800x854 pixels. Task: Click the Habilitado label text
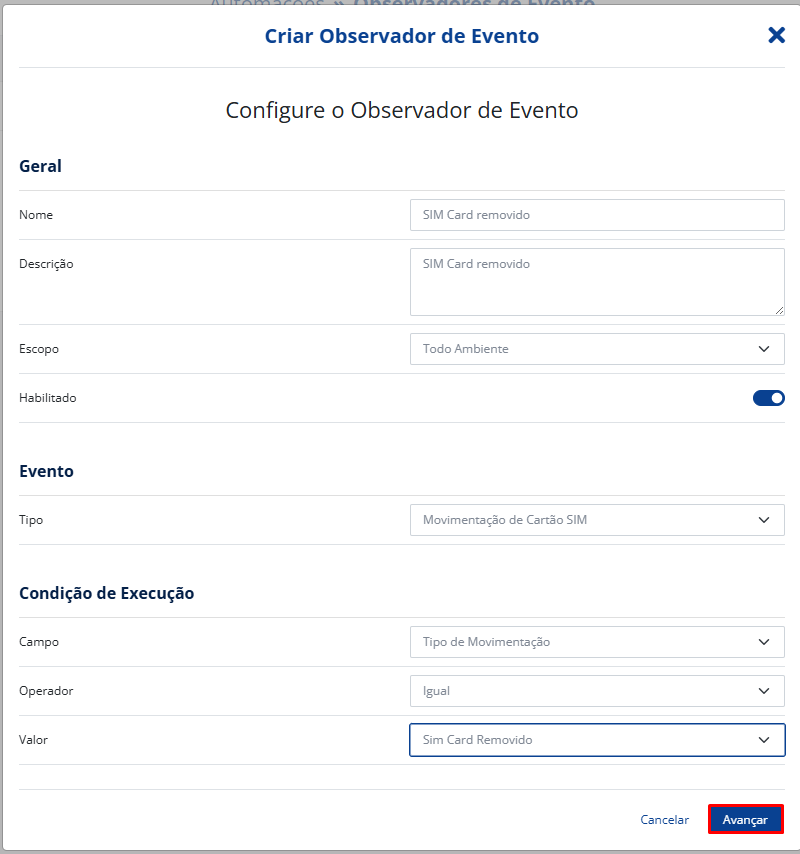(x=48, y=398)
